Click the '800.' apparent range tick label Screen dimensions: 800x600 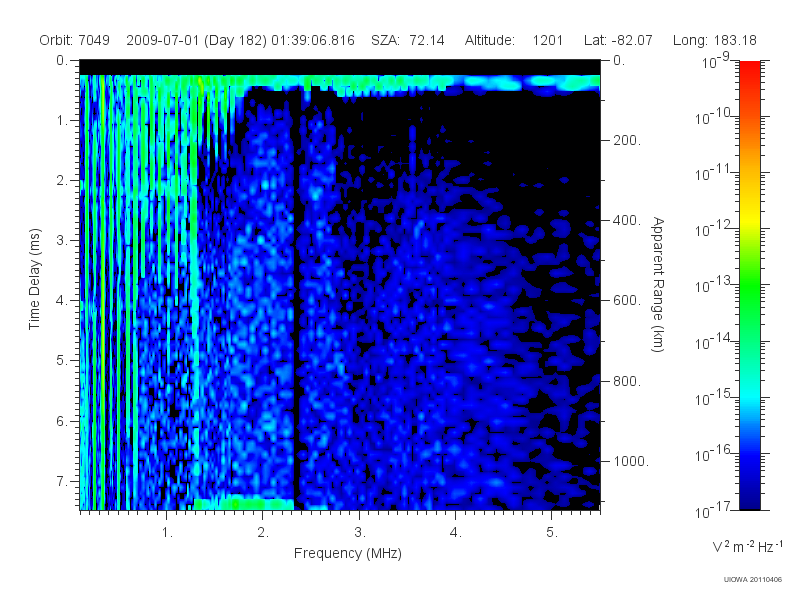pos(627,381)
